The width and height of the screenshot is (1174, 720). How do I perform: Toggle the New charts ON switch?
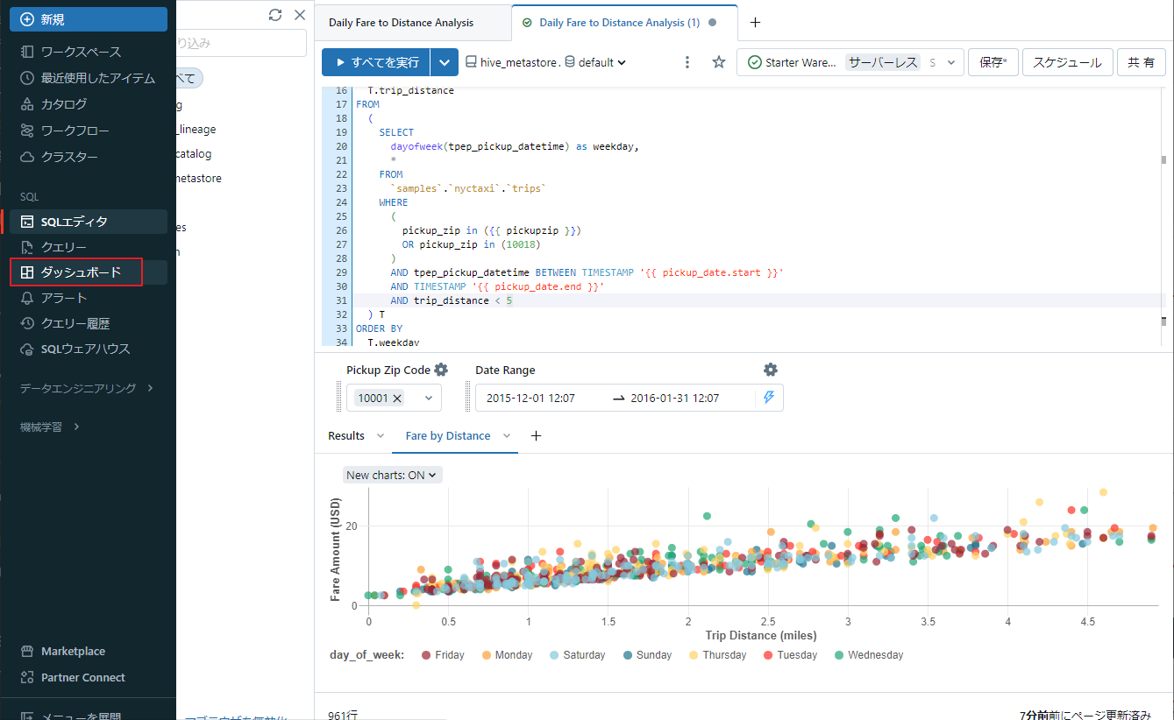click(392, 475)
